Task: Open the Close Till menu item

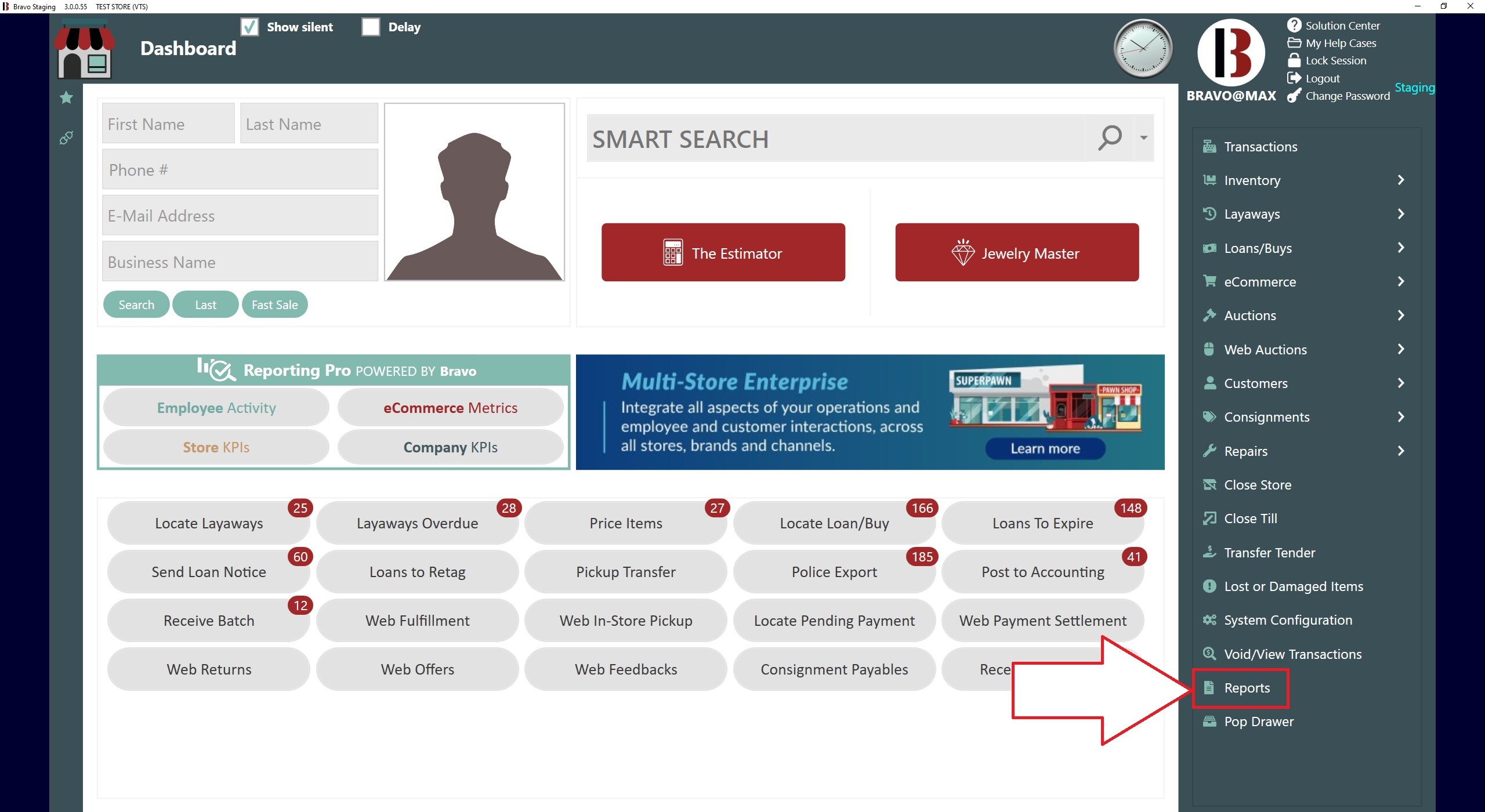Action: [x=1250, y=519]
